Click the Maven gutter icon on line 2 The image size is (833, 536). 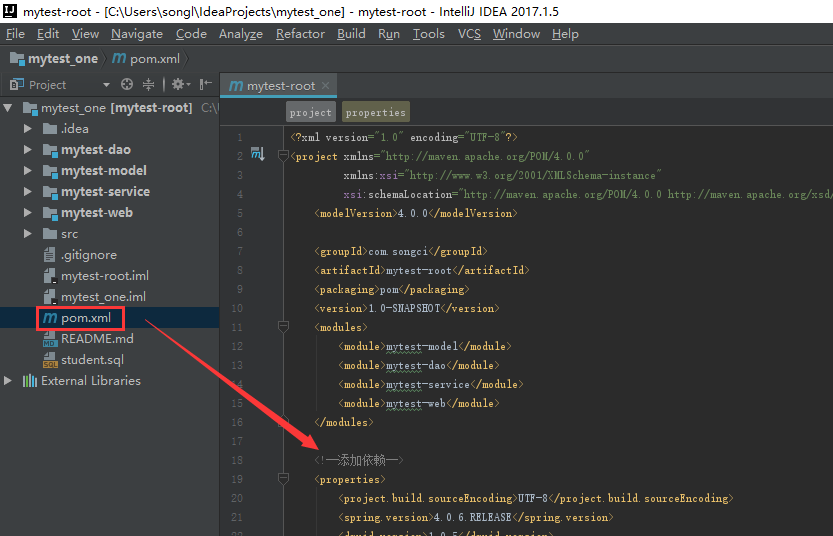(258, 155)
